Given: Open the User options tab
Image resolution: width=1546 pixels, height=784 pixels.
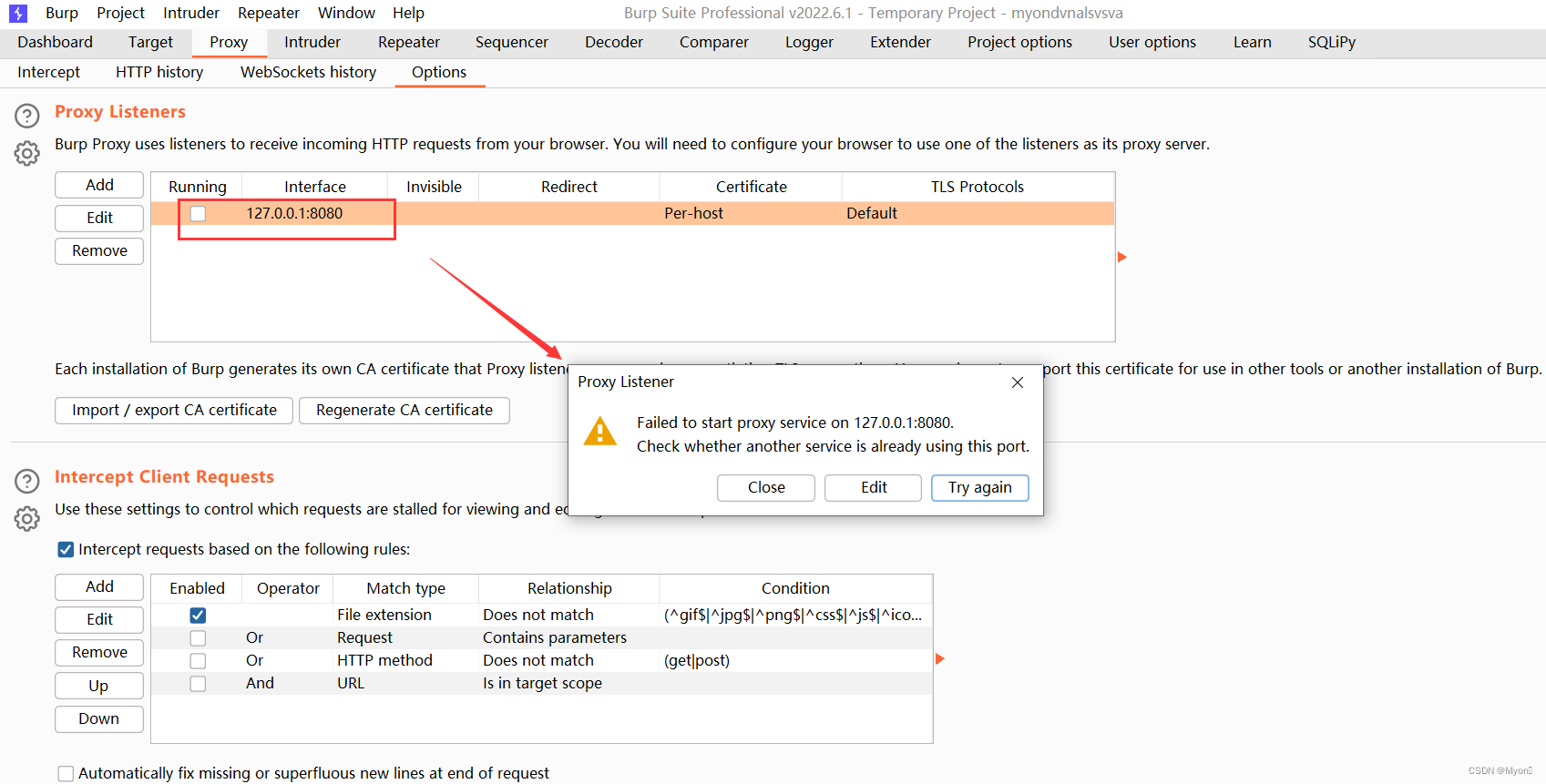Looking at the screenshot, I should [1152, 42].
